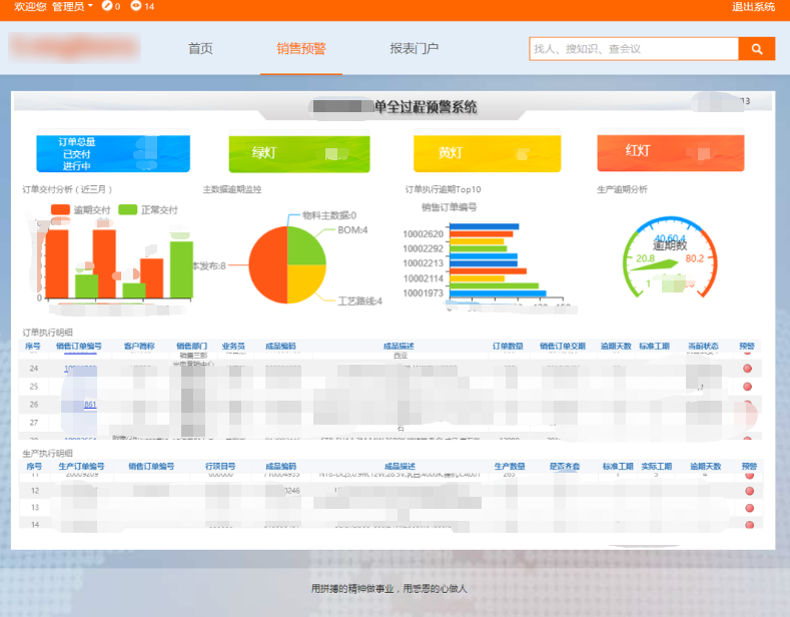Open the 报表门户 tab
The height and width of the screenshot is (617, 790).
pos(414,48)
